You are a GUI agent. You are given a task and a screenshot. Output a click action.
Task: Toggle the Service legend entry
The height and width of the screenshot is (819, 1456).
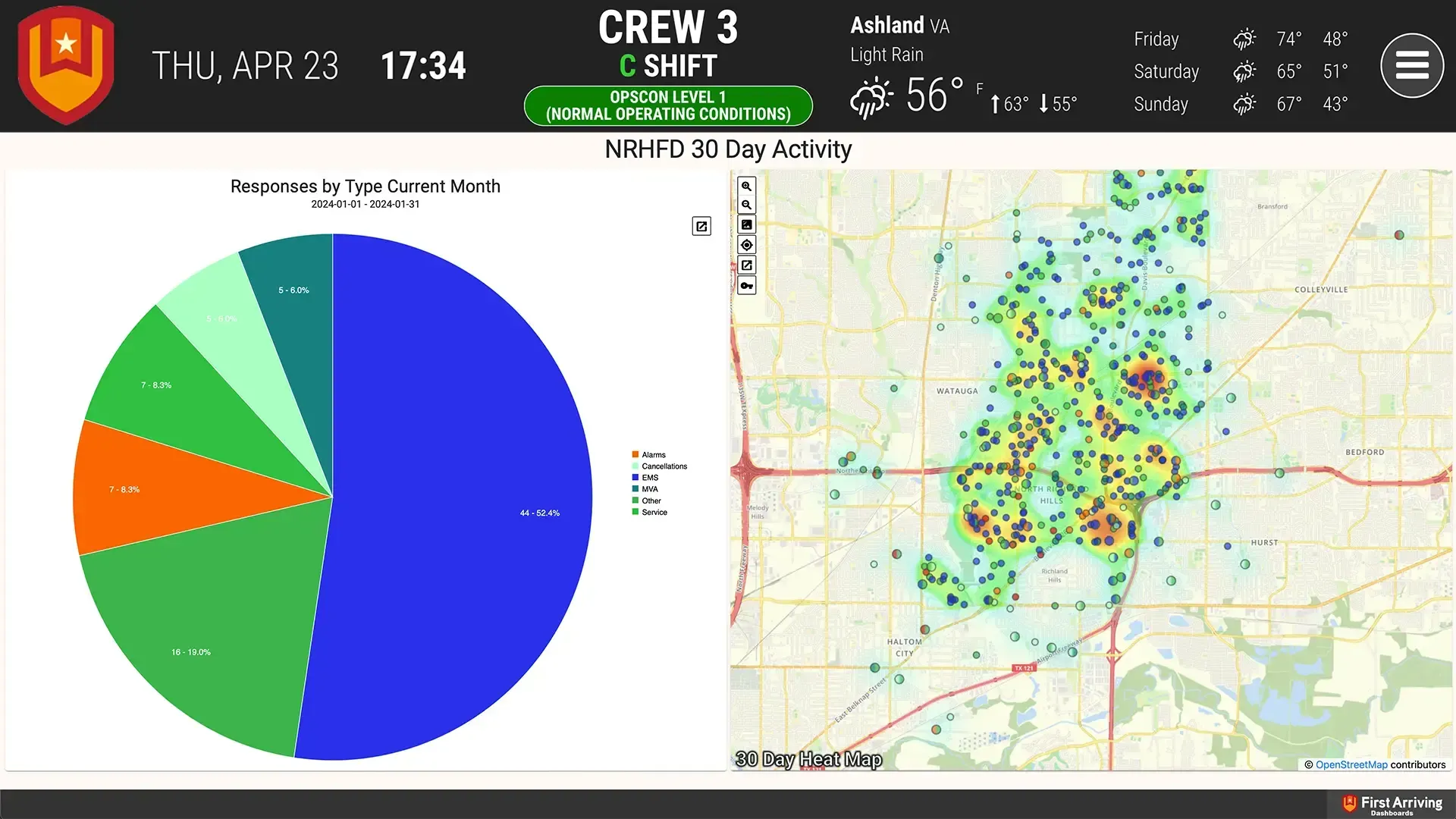pyautogui.click(x=650, y=513)
